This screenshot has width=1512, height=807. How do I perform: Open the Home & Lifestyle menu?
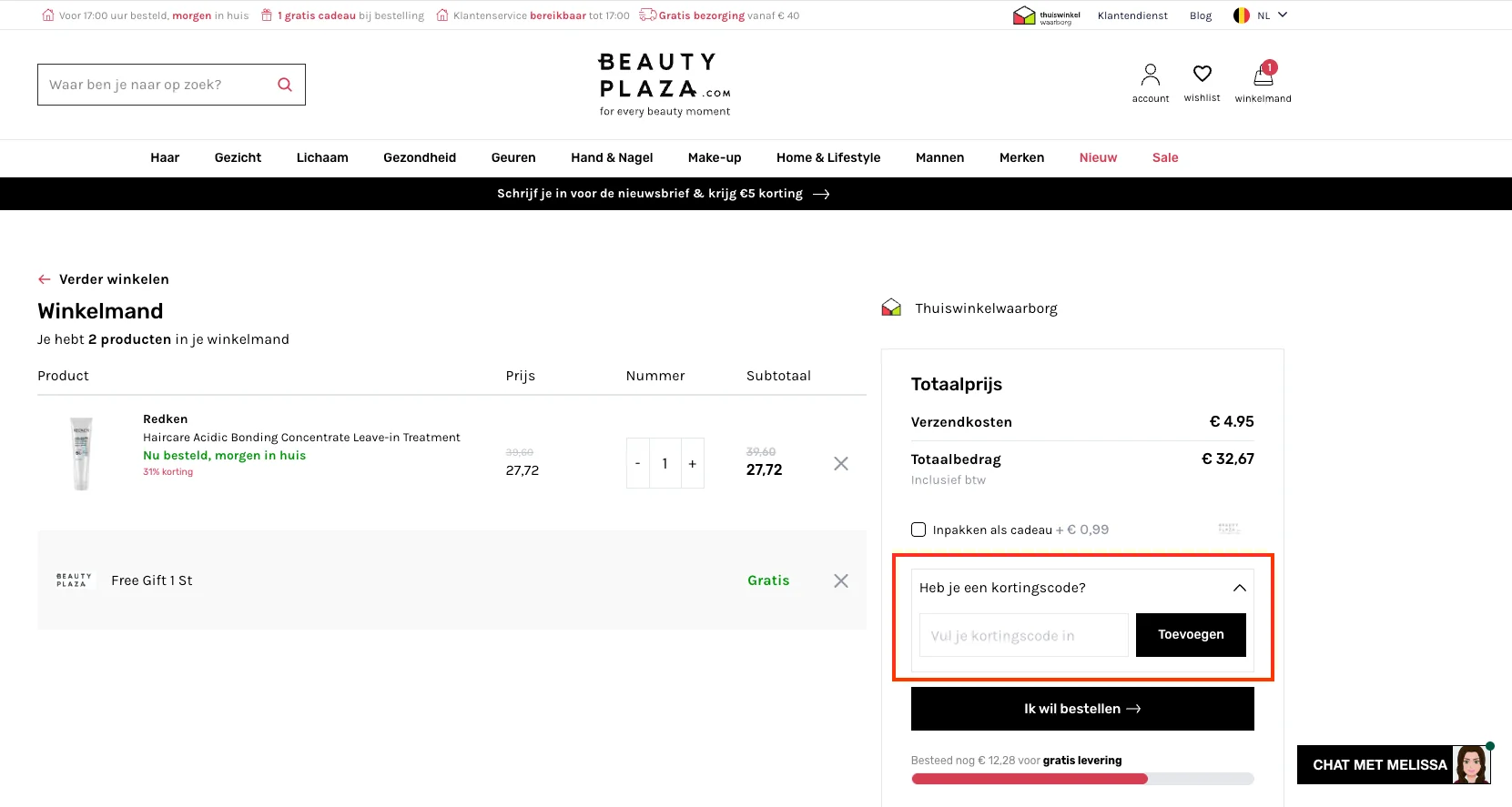click(828, 157)
